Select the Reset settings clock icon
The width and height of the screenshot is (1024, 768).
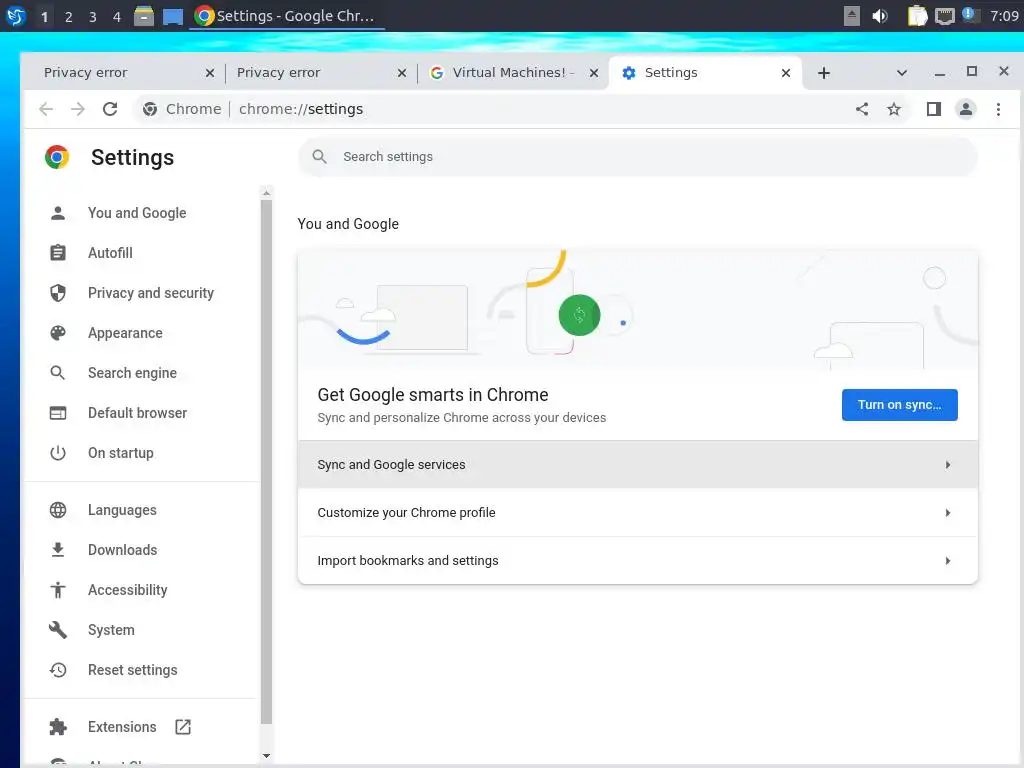57,670
